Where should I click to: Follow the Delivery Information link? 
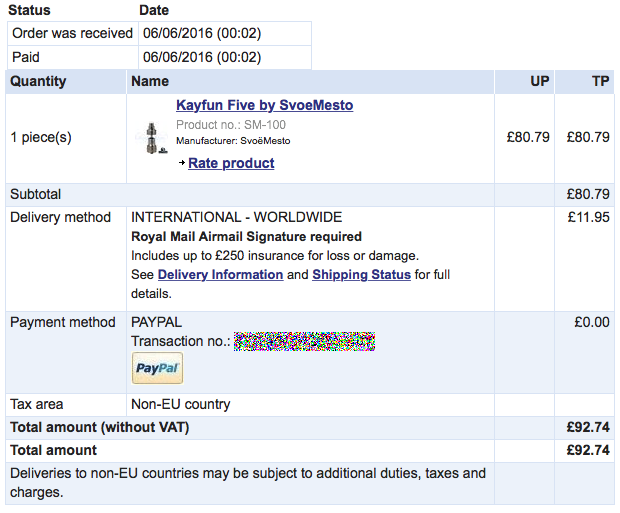coord(220,274)
